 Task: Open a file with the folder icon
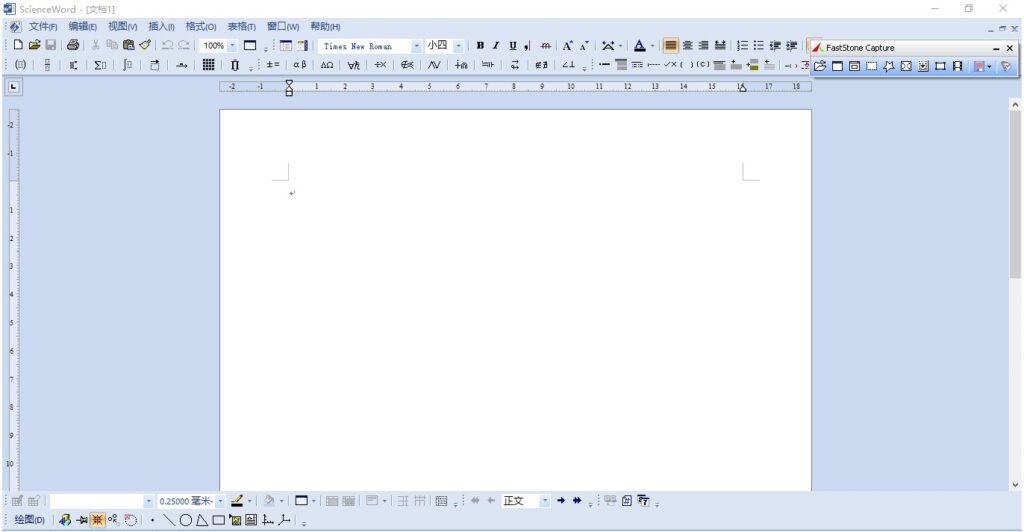click(34, 46)
